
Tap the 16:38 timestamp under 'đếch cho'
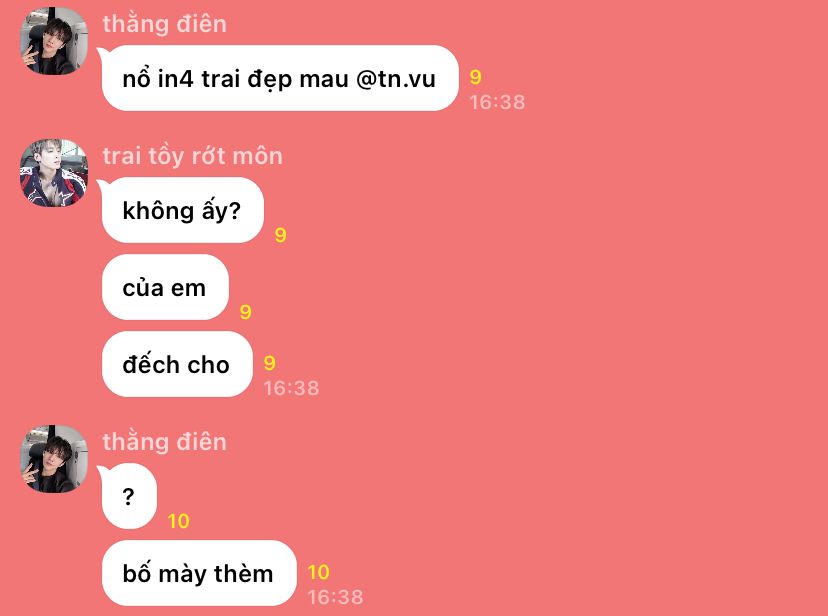tap(291, 388)
